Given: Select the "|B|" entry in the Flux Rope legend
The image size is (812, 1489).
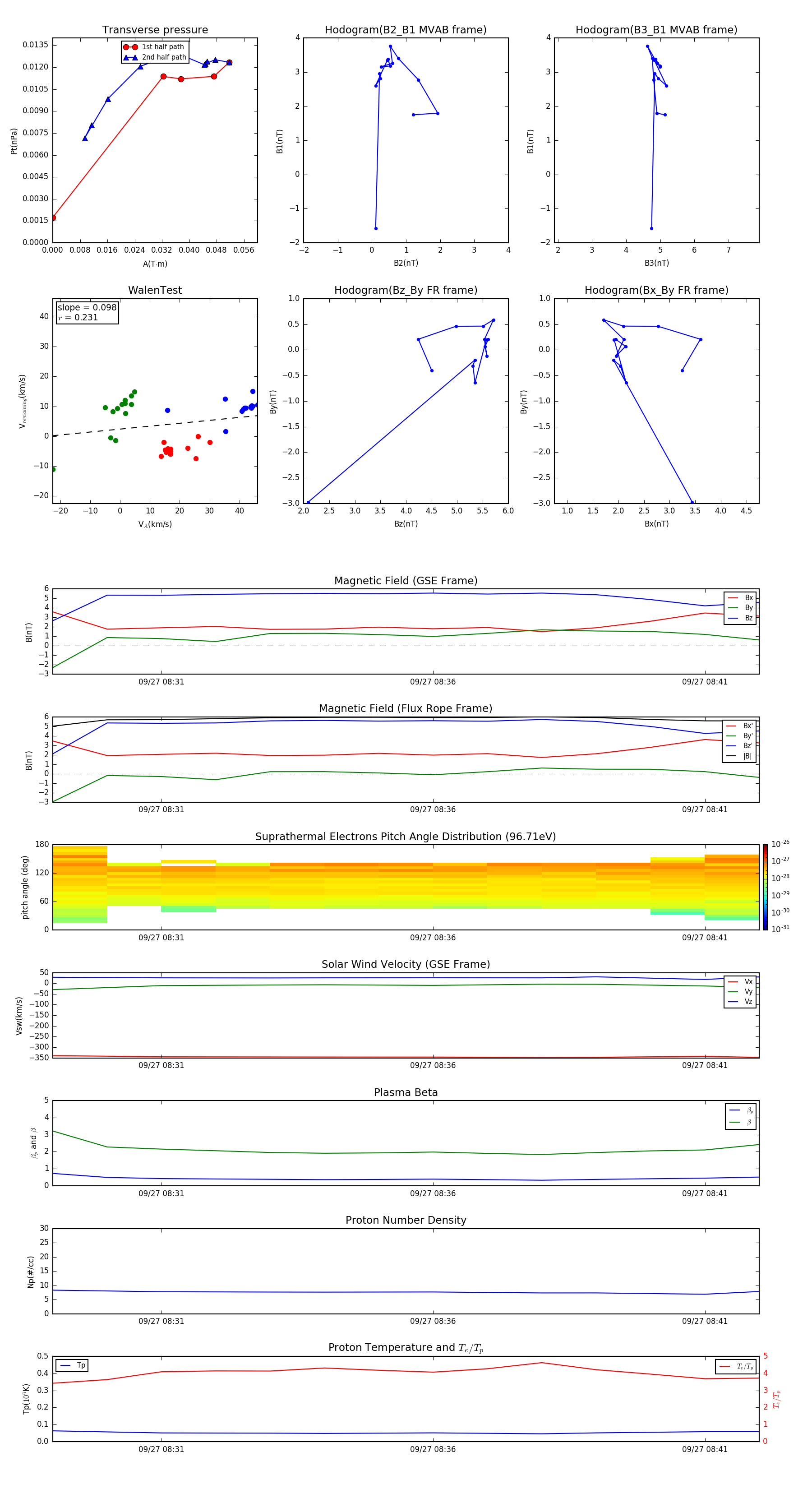Looking at the screenshot, I should [740, 756].
